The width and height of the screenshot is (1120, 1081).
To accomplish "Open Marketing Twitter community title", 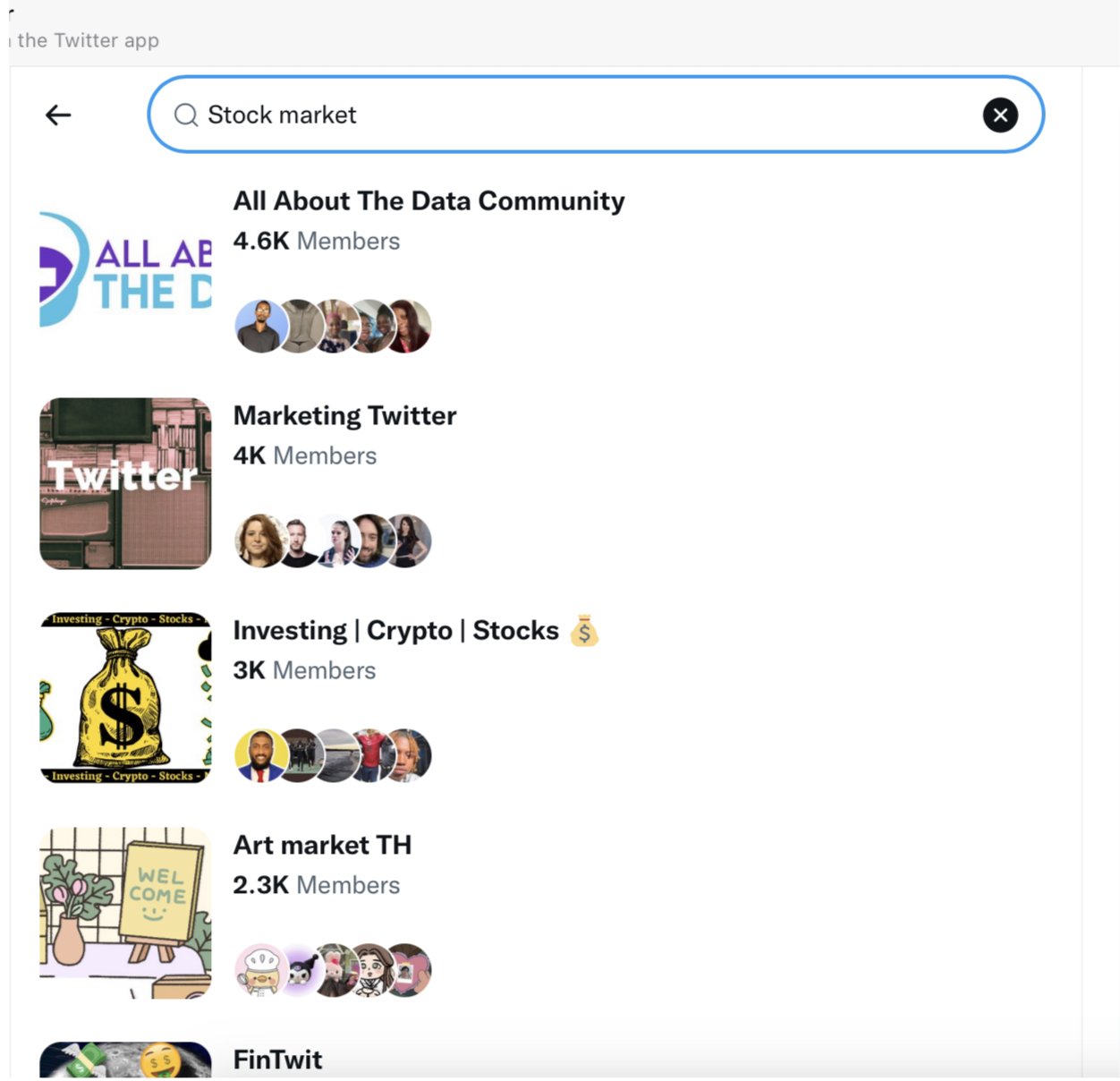I will point(344,415).
